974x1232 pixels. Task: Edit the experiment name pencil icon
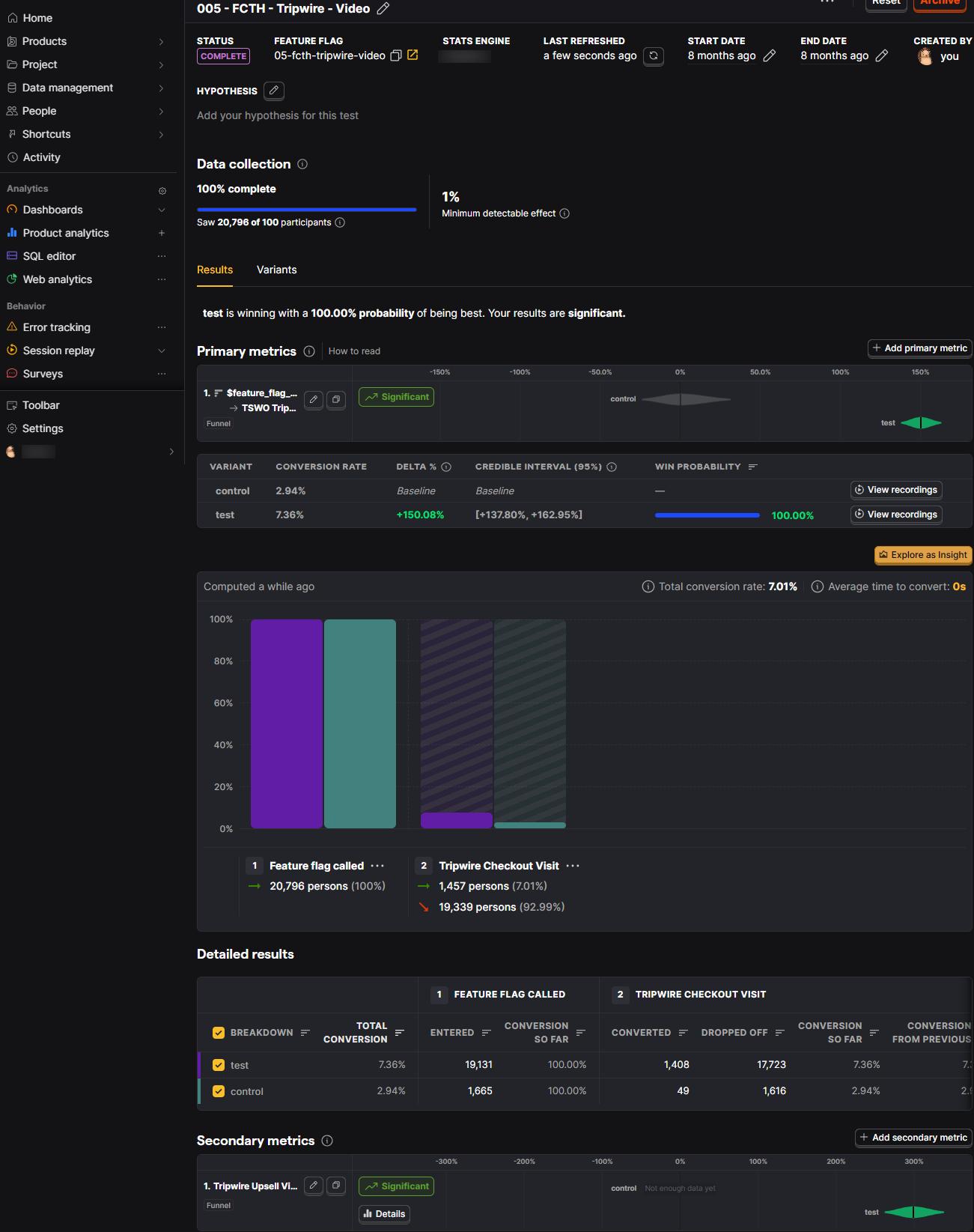pyautogui.click(x=383, y=8)
